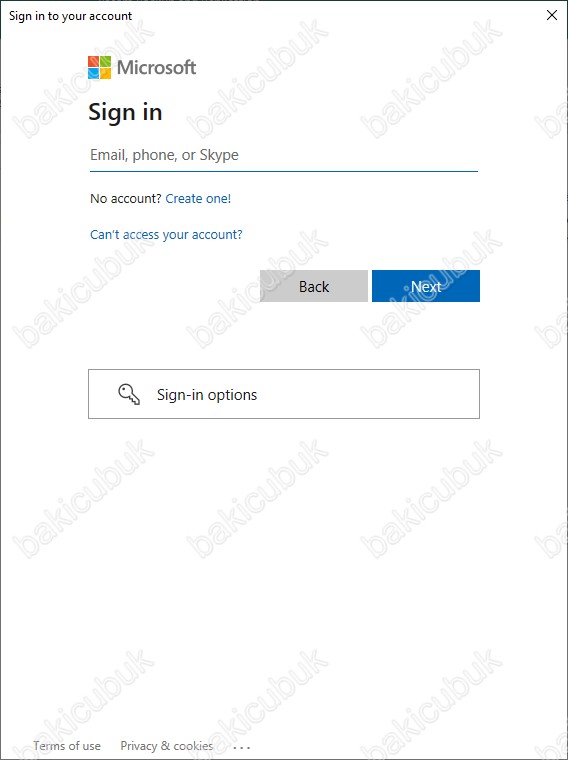Go back with the Back button
Image resolution: width=568 pixels, height=760 pixels.
[x=314, y=286]
